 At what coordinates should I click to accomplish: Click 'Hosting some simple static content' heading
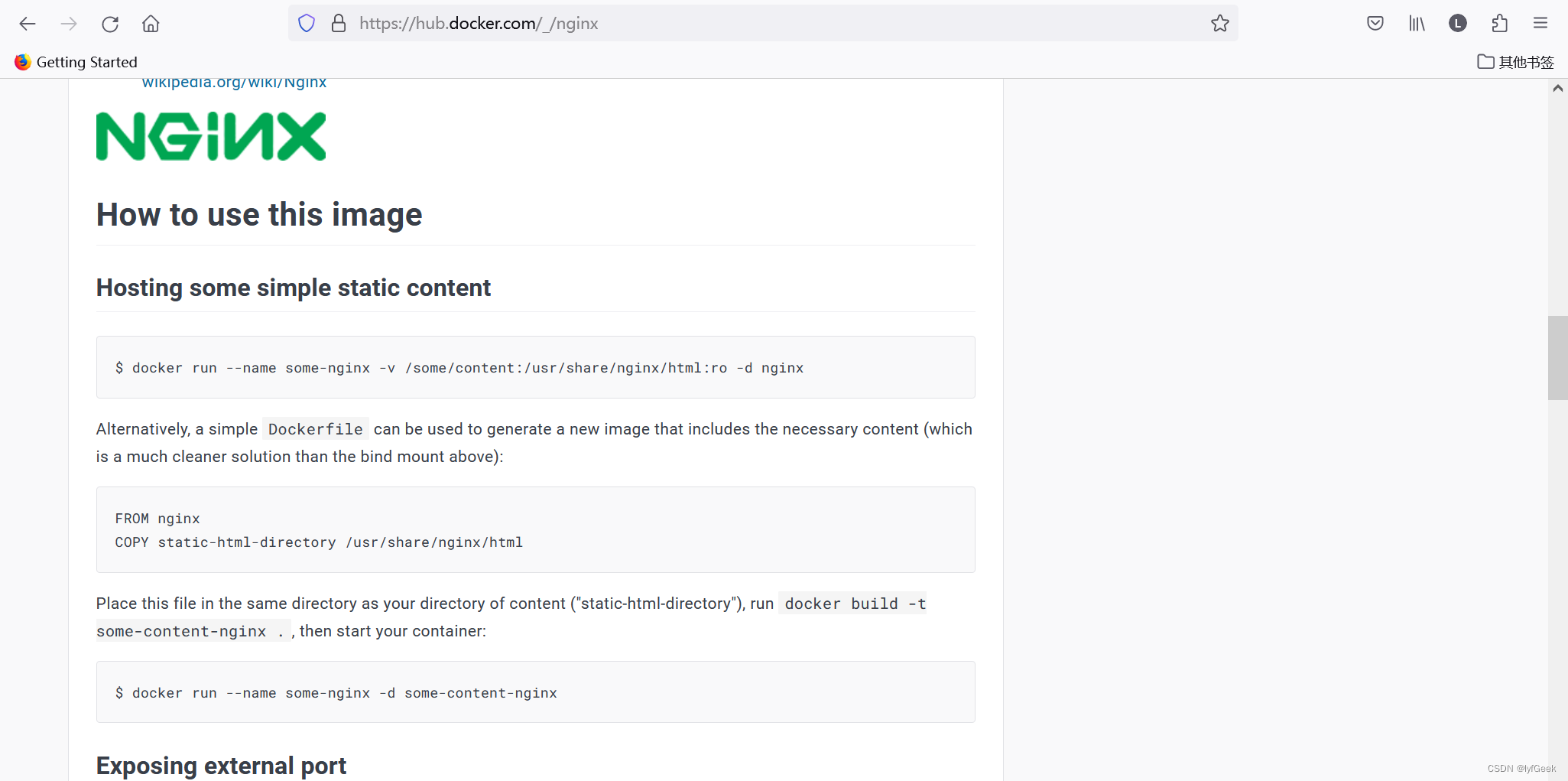point(294,288)
